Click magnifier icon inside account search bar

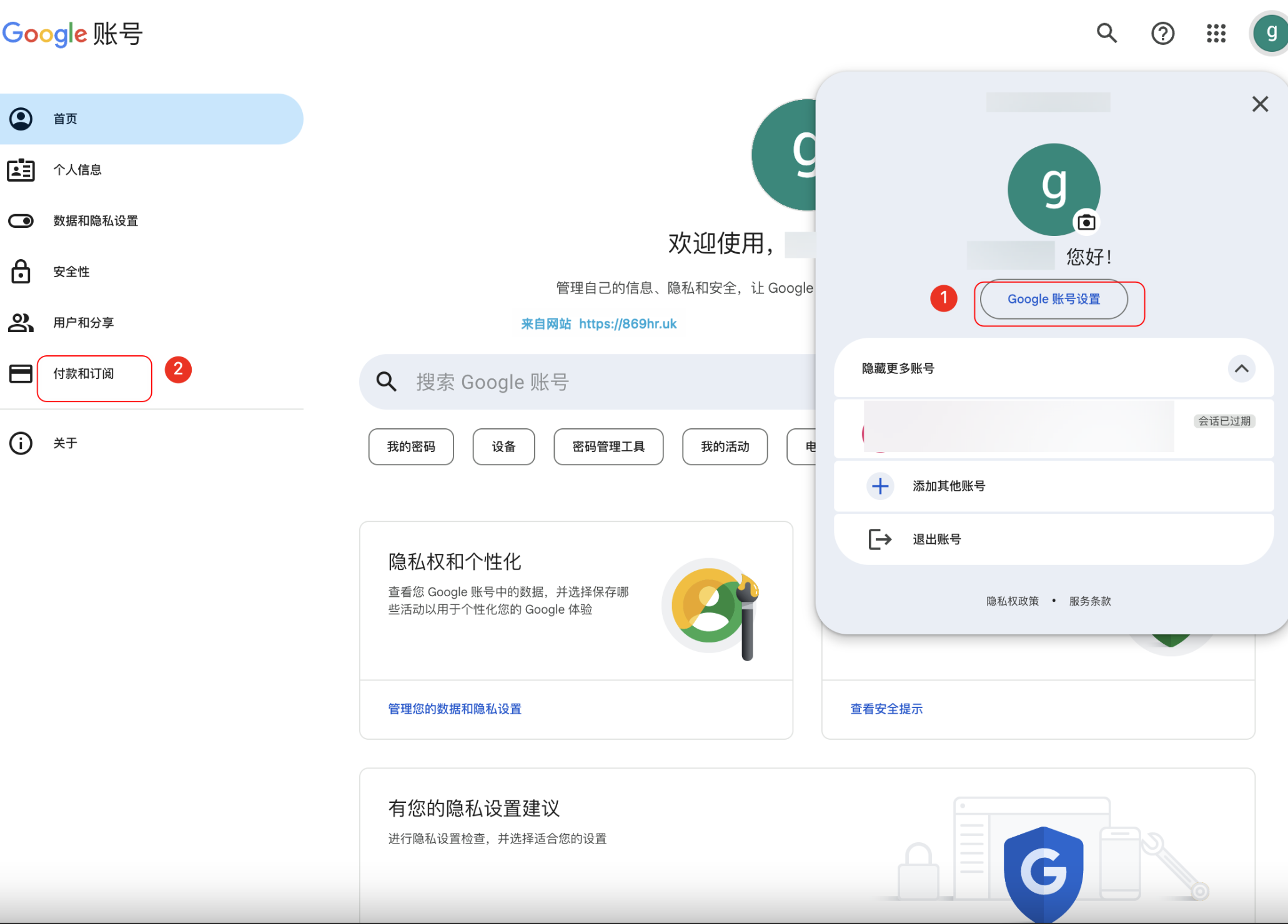[387, 381]
